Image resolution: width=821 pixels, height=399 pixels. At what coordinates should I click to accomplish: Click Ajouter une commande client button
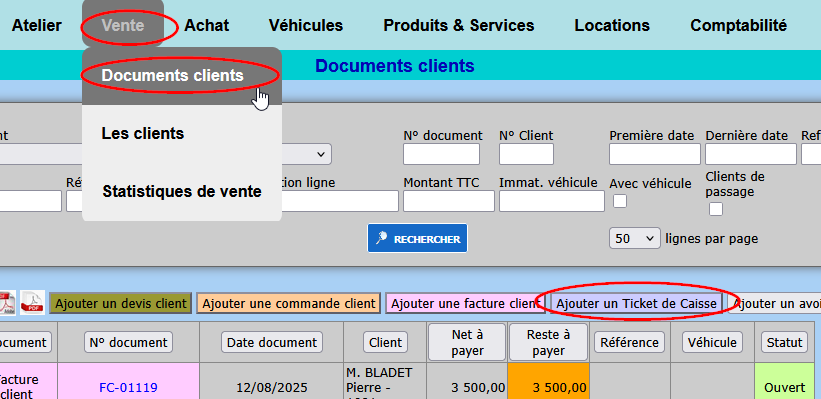tap(289, 303)
